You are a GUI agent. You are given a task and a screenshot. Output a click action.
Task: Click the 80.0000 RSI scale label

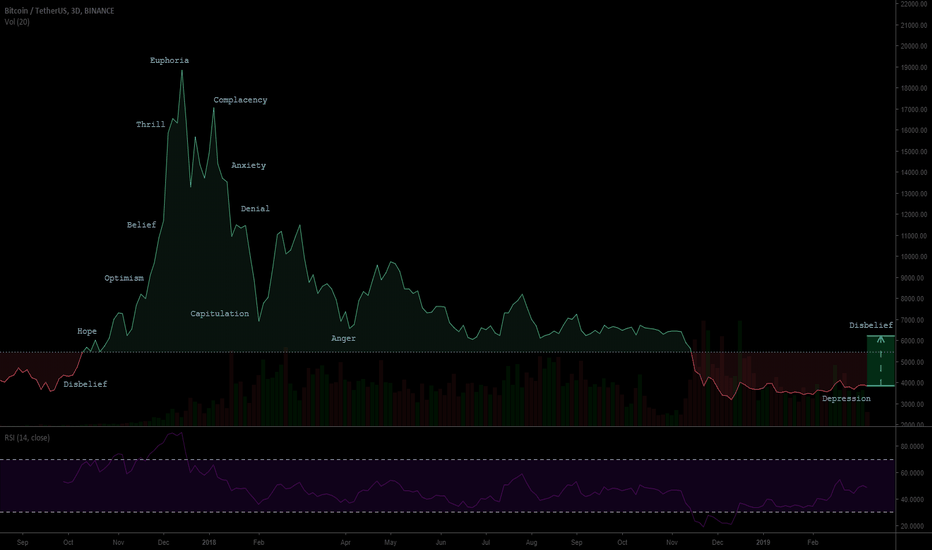pyautogui.click(x=913, y=447)
